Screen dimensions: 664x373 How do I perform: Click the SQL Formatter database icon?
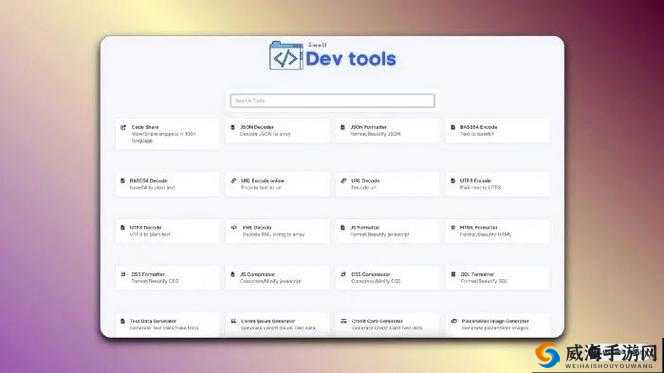453,274
